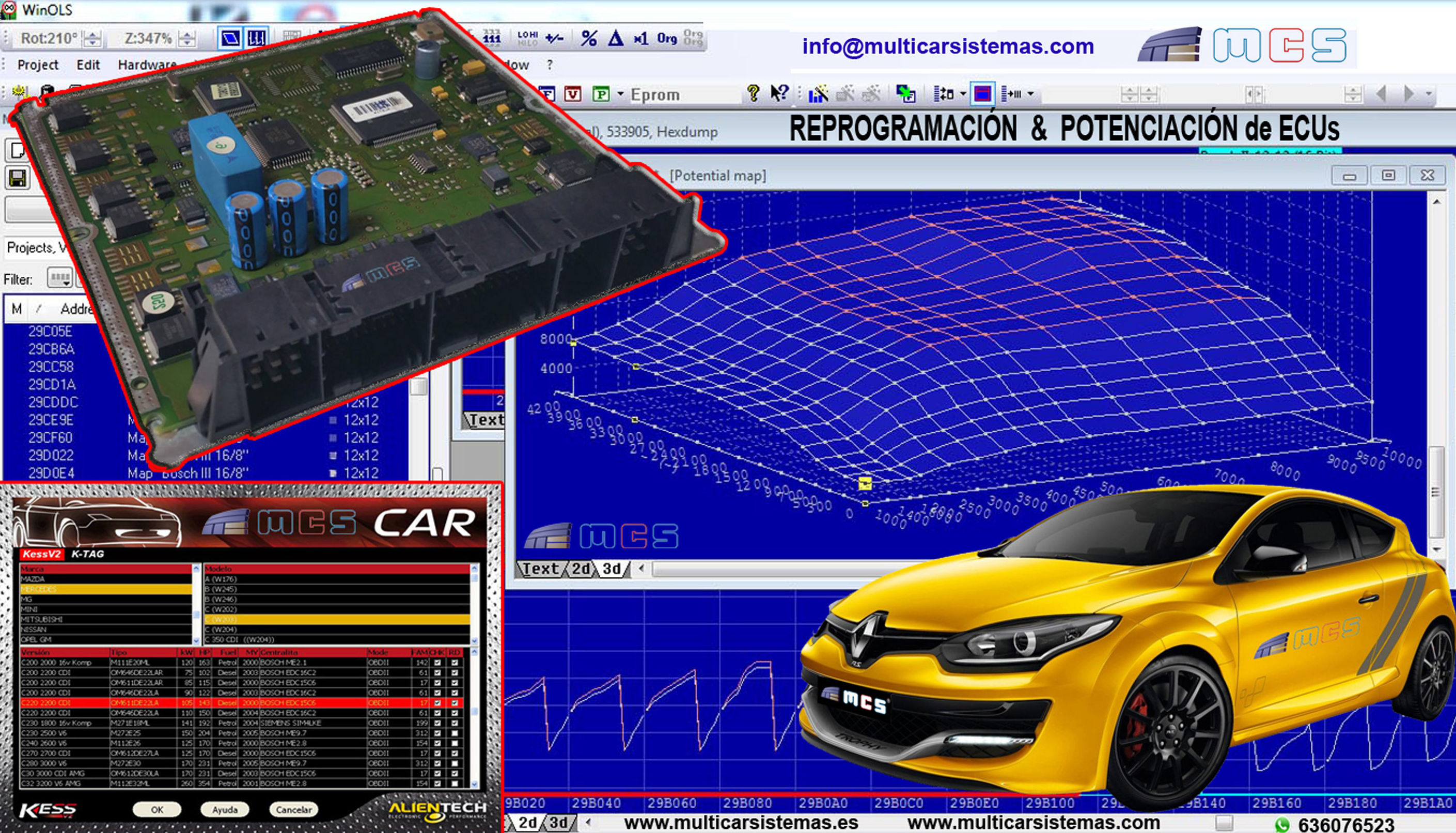The height and width of the screenshot is (833, 1456).
Task: Open the ? help menu
Action: point(550,65)
